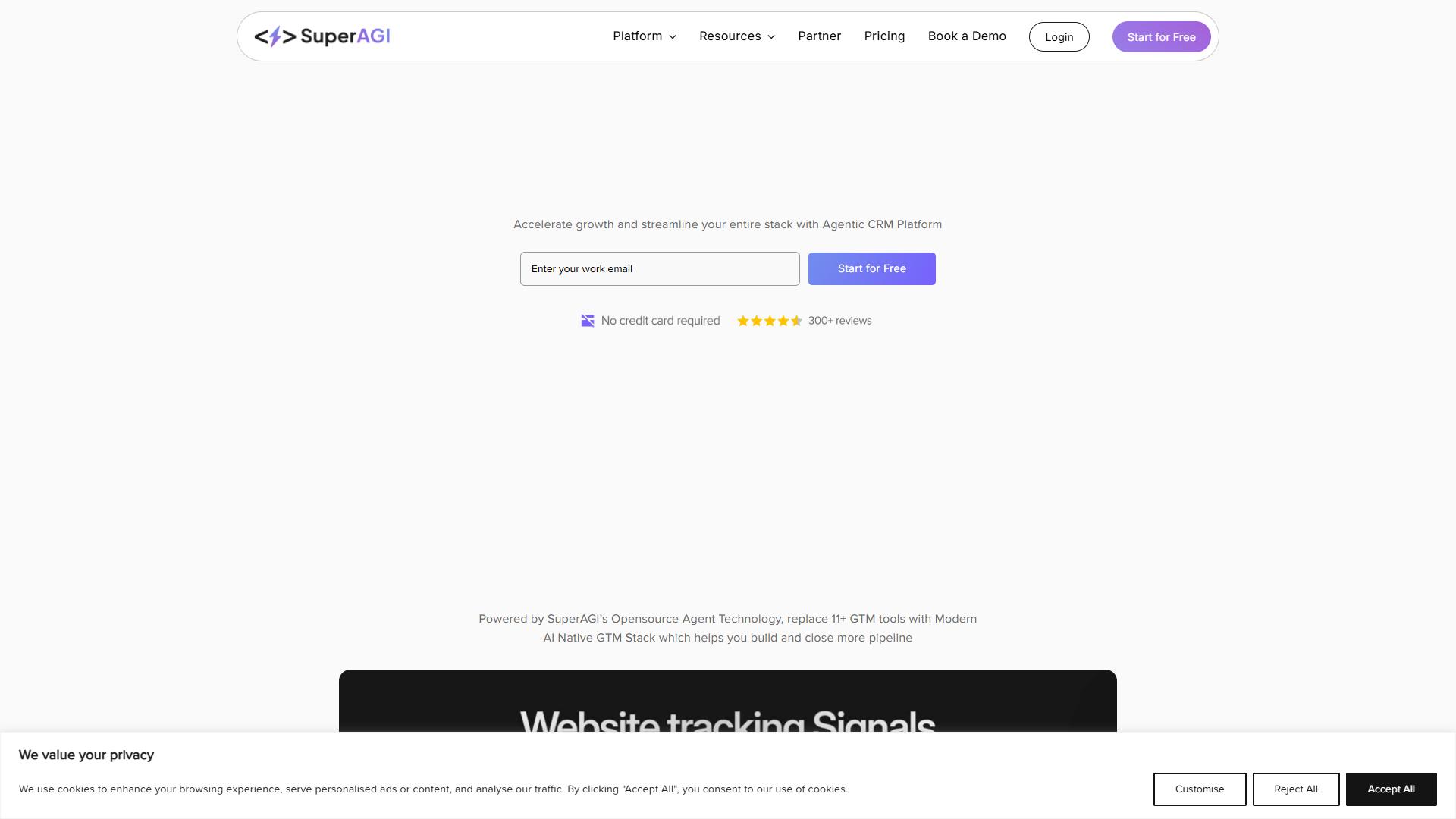Select Book a Demo link
Screen dimensions: 1456x819
967,36
